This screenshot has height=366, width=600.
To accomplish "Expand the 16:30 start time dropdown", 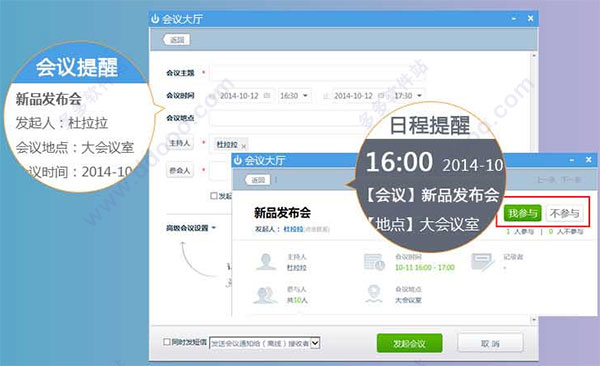I will (x=305, y=95).
